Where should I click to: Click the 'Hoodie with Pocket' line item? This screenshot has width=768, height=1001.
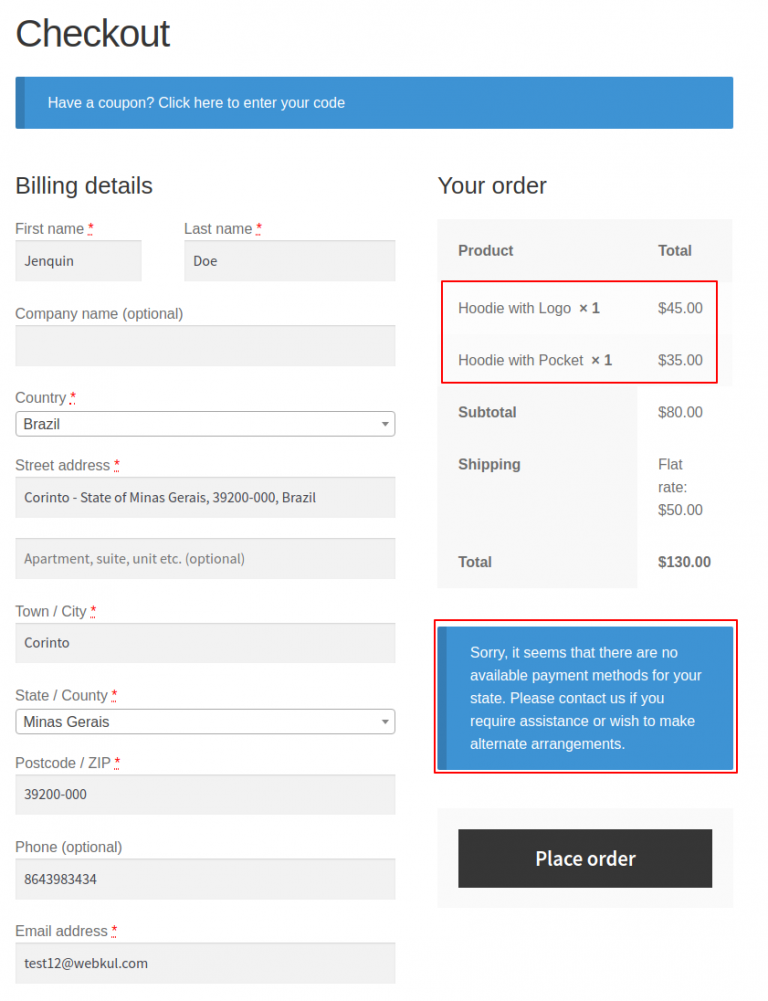pos(579,360)
